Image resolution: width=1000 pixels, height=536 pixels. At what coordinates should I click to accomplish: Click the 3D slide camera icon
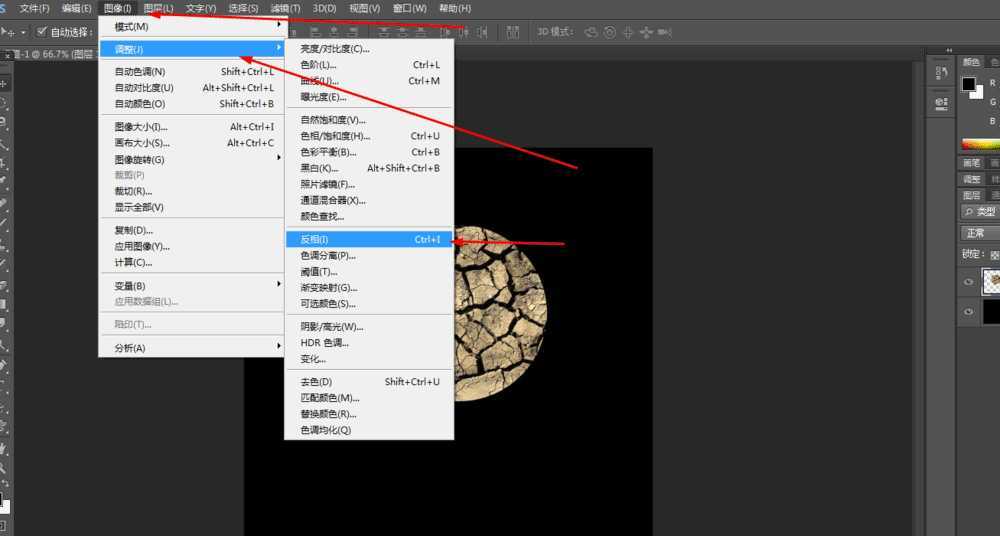[648, 32]
